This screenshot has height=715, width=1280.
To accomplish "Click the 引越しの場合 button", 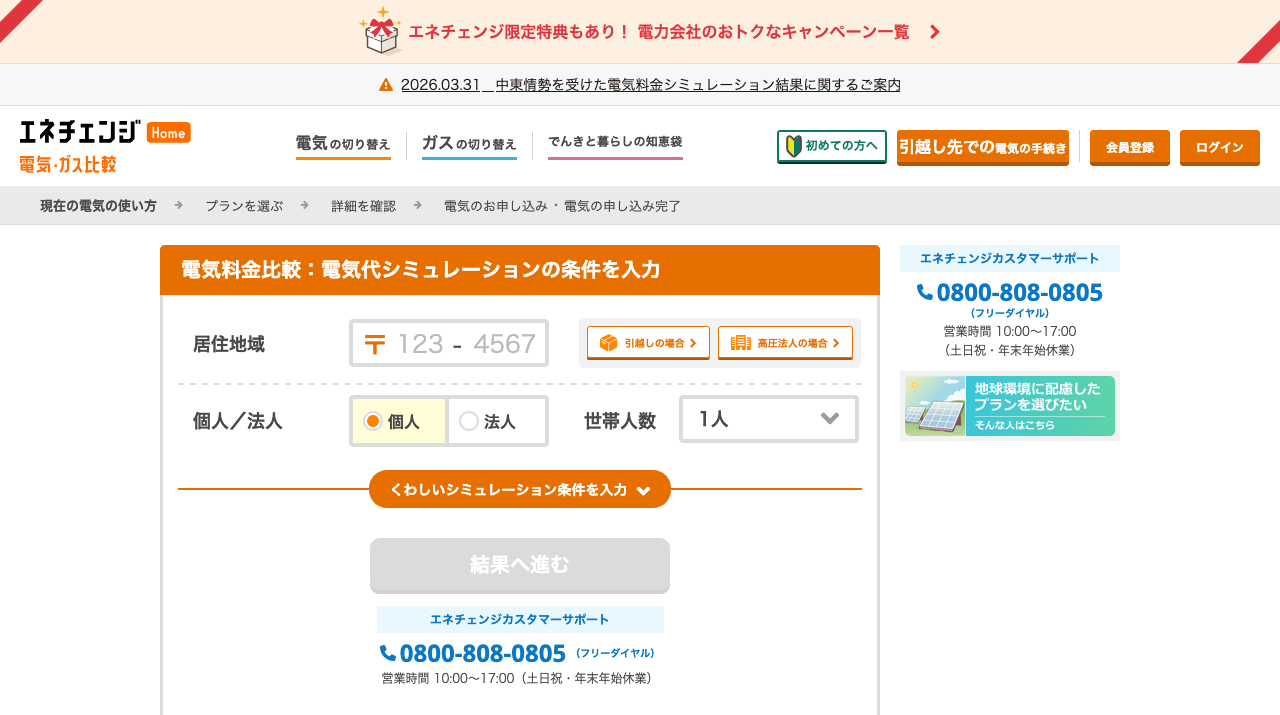I will (x=648, y=343).
